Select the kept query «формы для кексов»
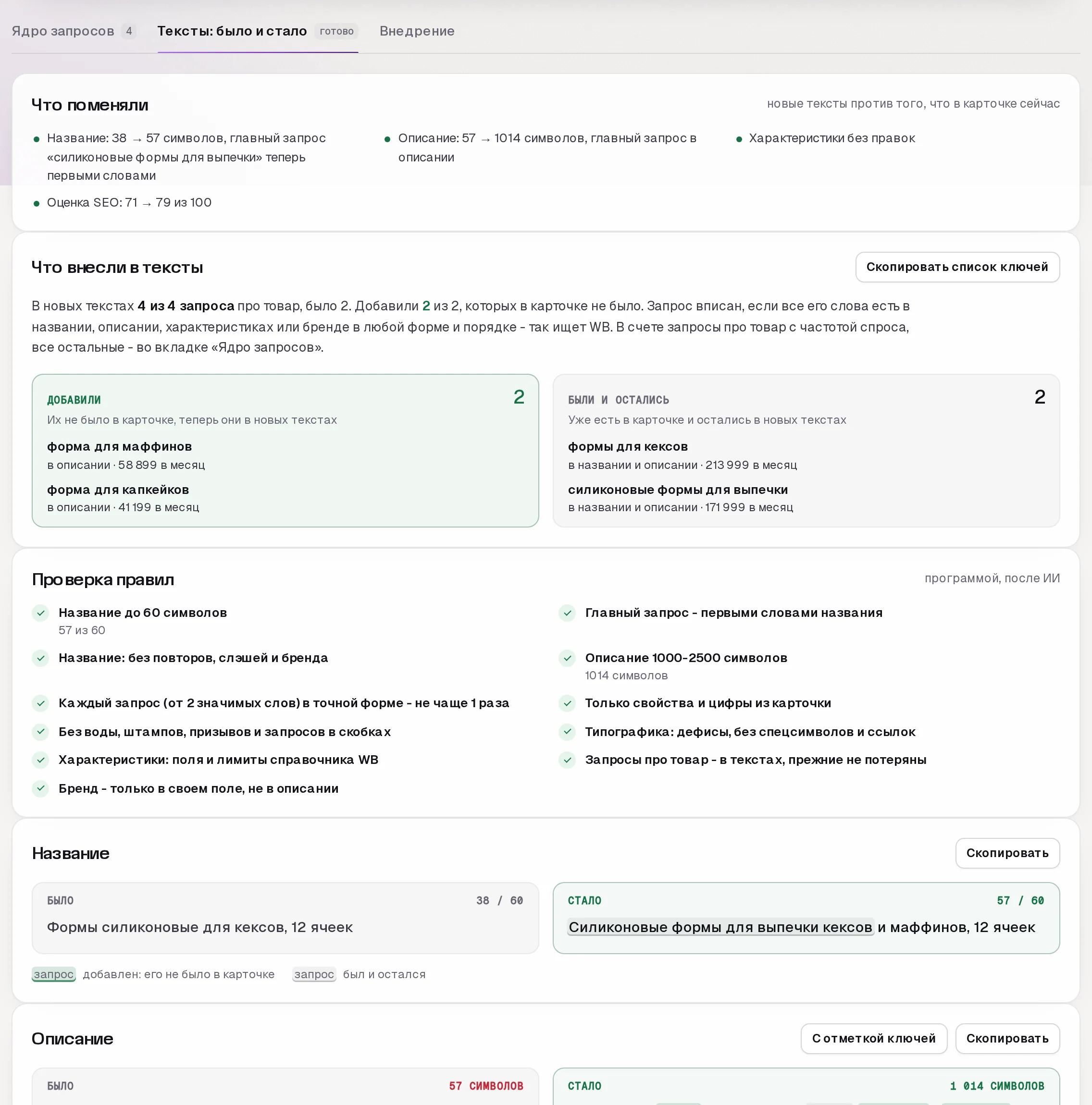Screen dimensions: 1092x1105 pos(628,446)
